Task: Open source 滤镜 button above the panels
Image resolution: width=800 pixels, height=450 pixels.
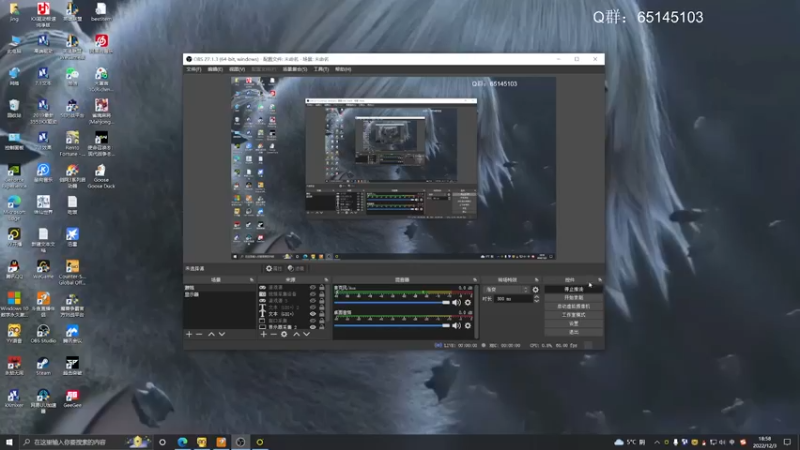Action: [296, 268]
